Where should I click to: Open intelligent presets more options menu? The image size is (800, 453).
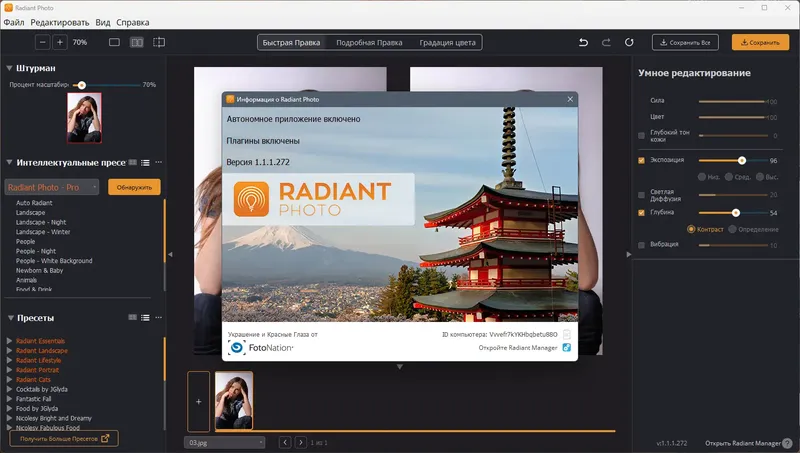[x=159, y=162]
